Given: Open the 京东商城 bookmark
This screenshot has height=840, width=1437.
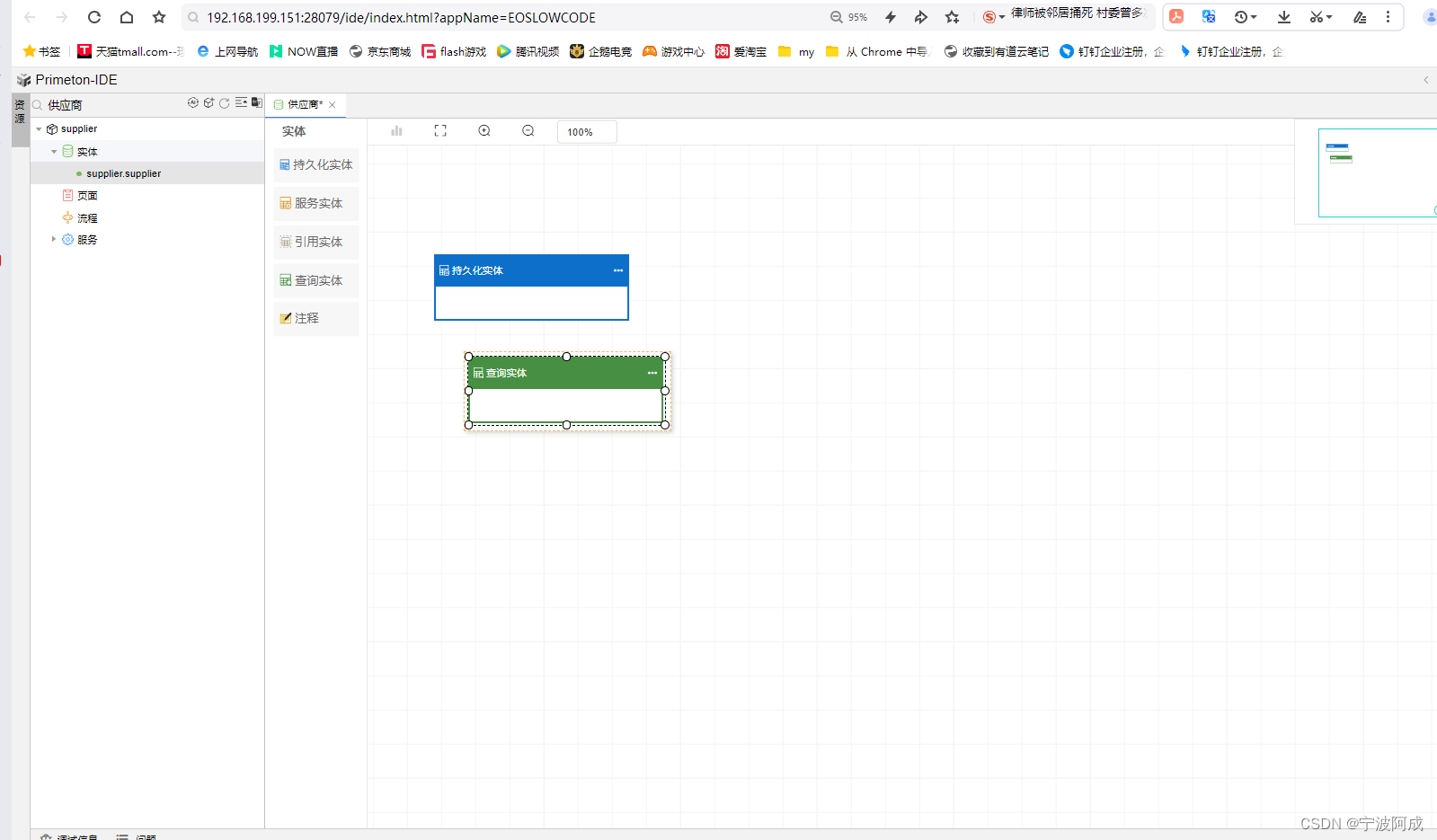Looking at the screenshot, I should pos(380,51).
